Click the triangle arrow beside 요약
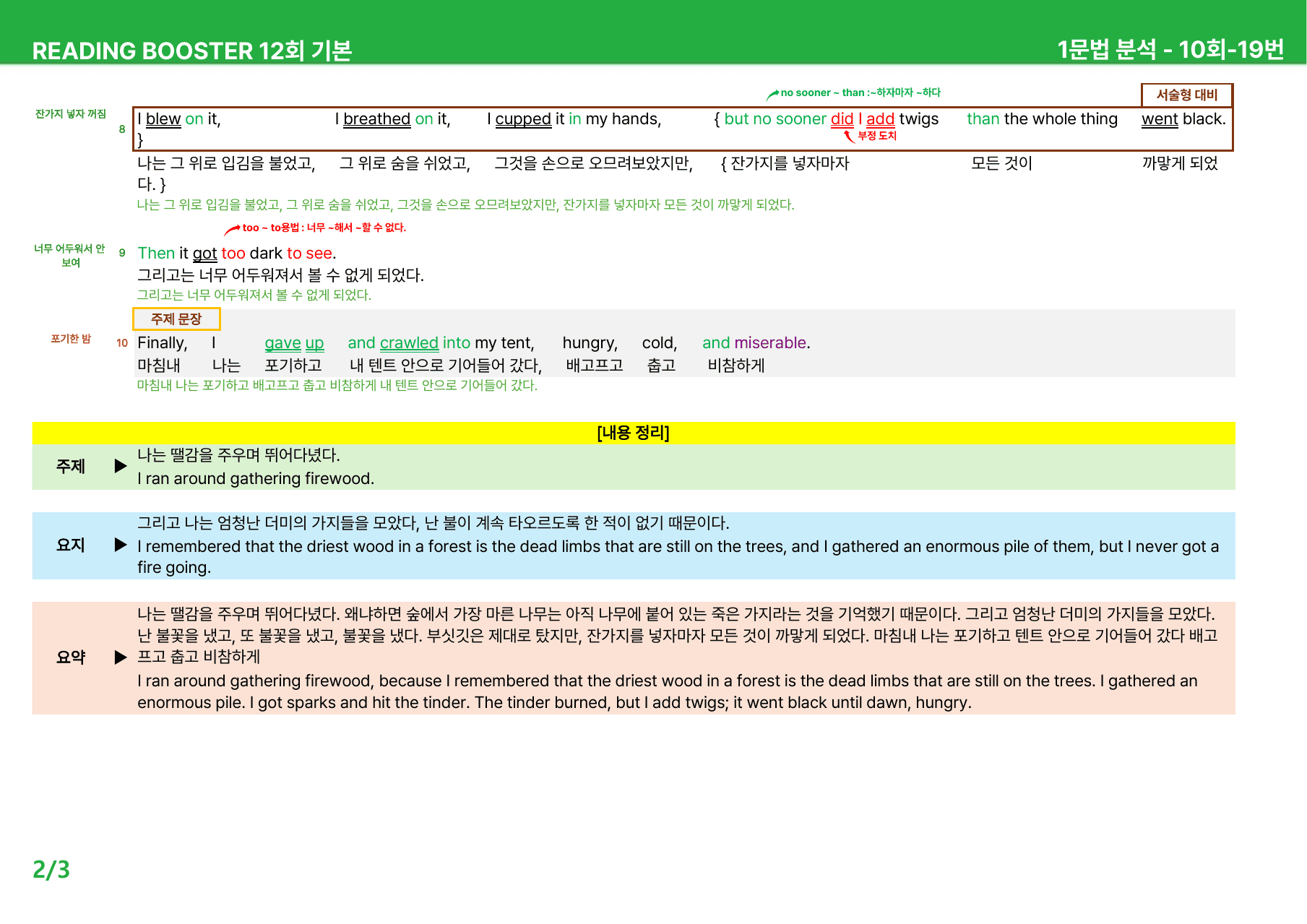Viewport: 1307px width, 924px height. pos(121,657)
